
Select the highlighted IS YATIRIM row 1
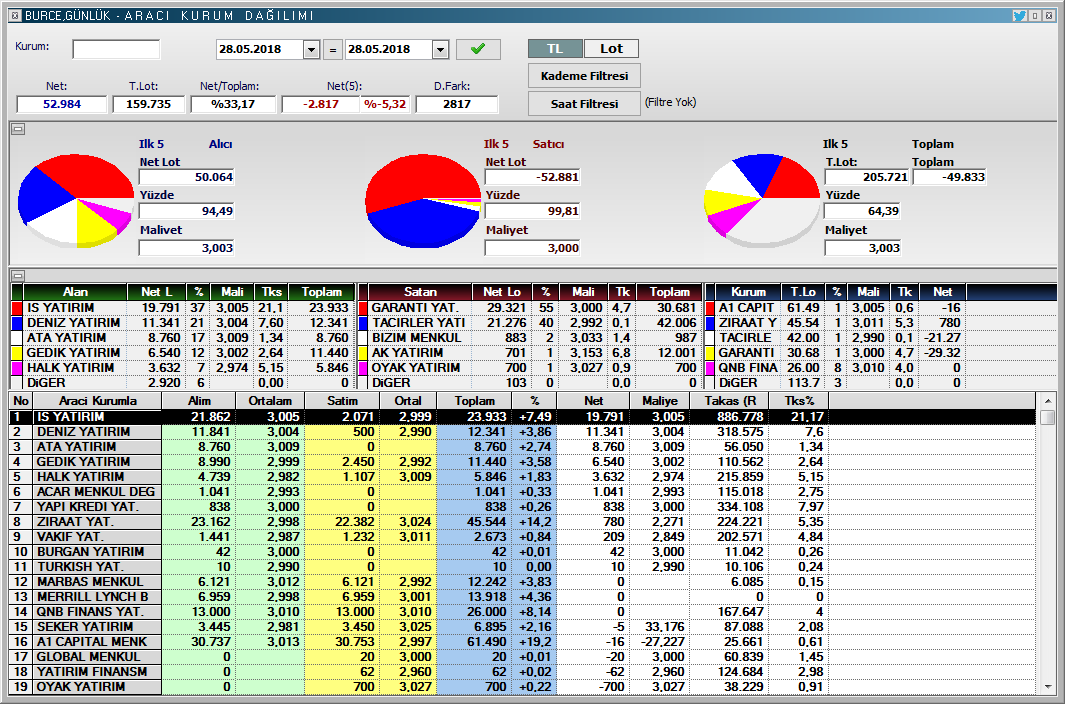click(x=522, y=417)
